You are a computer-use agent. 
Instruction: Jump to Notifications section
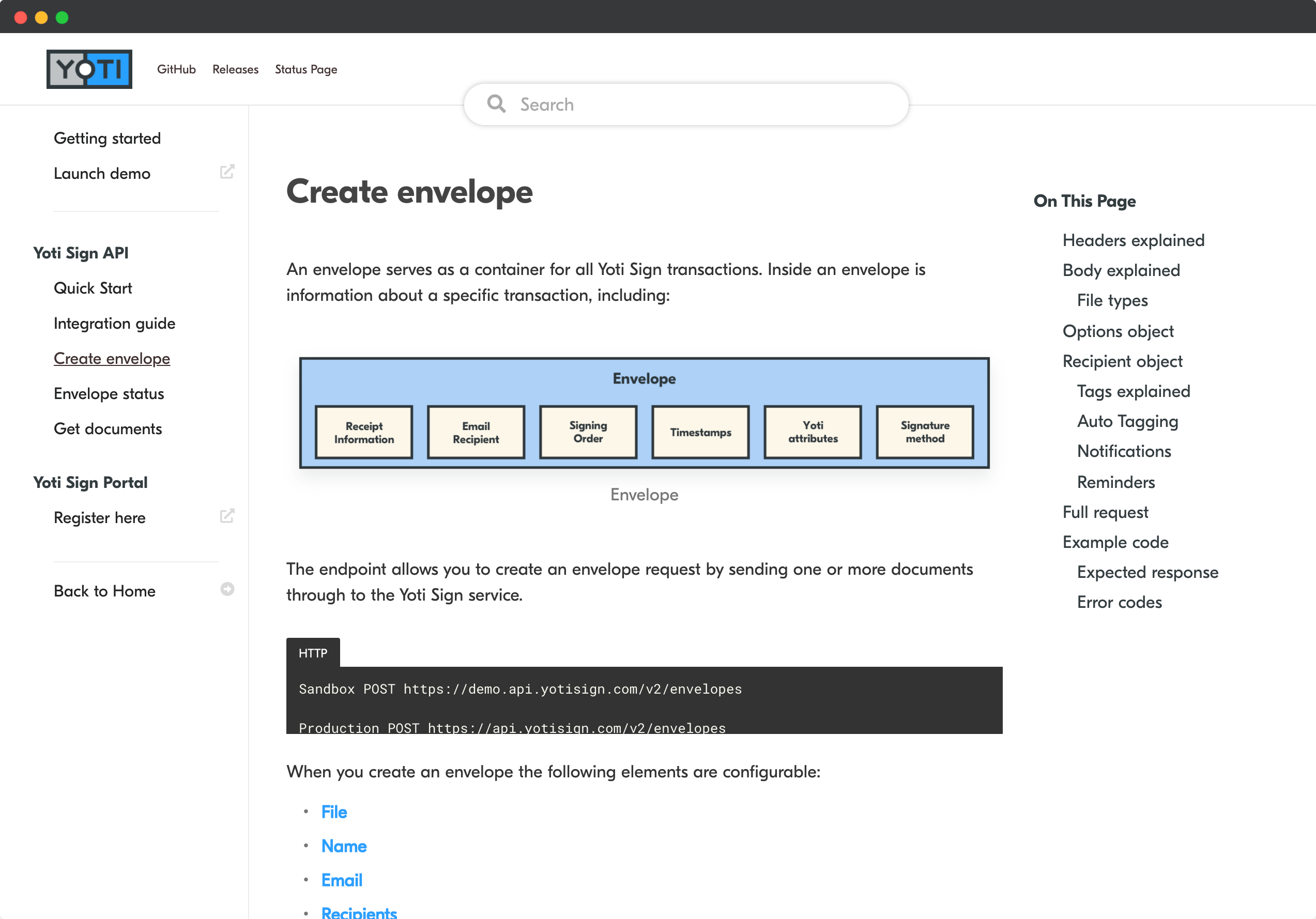coord(1124,451)
